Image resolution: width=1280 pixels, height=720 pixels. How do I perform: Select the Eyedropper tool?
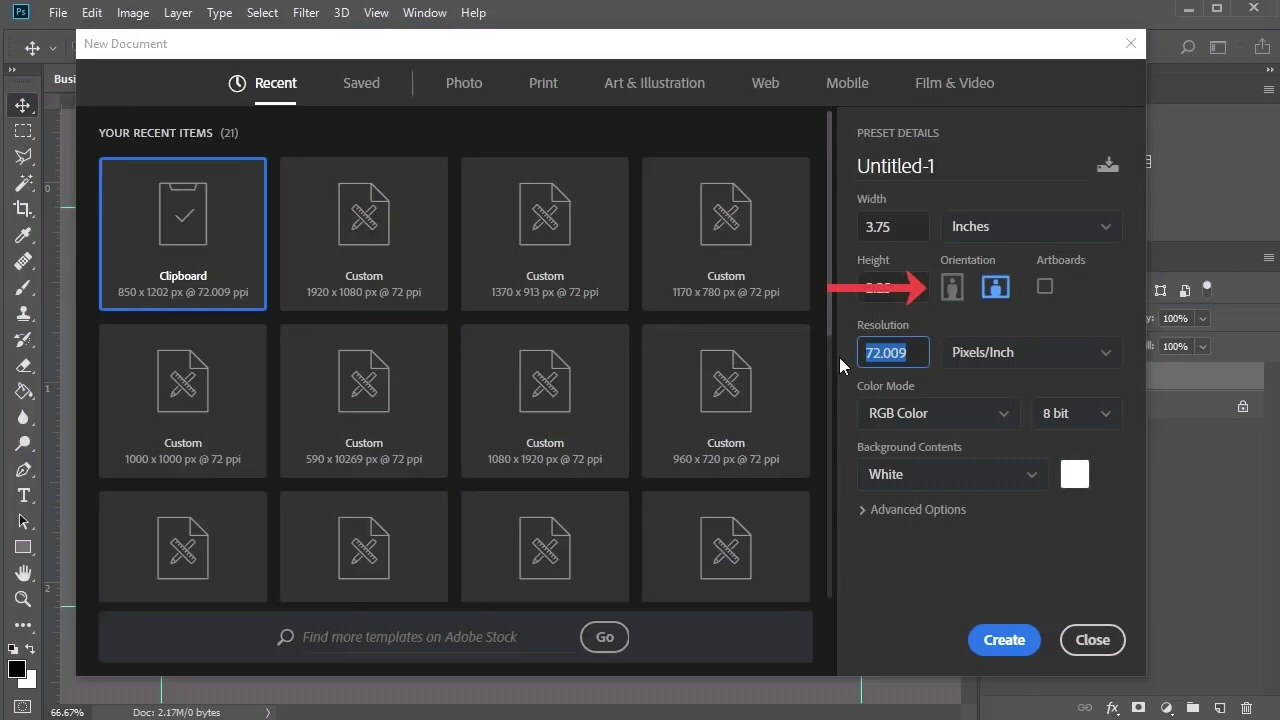(x=22, y=236)
